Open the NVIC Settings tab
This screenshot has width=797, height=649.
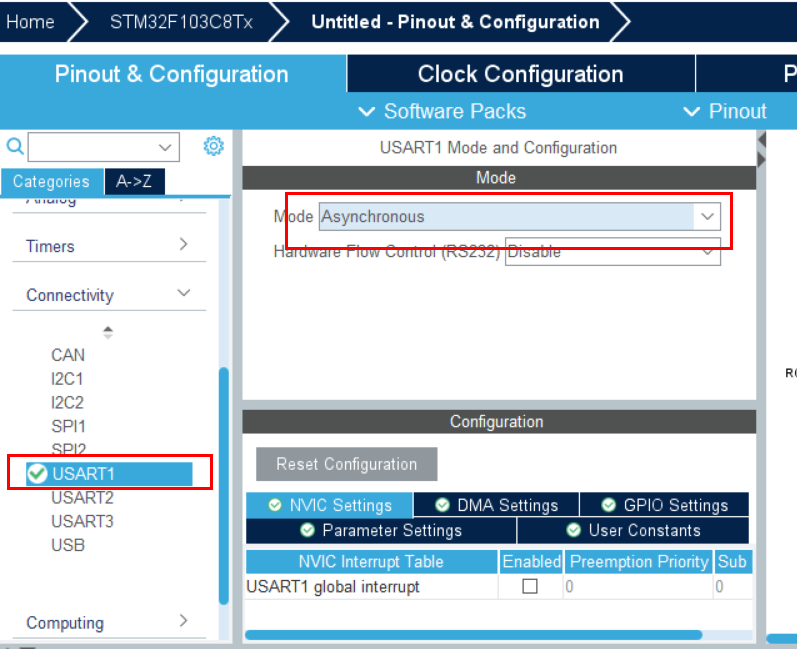coord(330,505)
